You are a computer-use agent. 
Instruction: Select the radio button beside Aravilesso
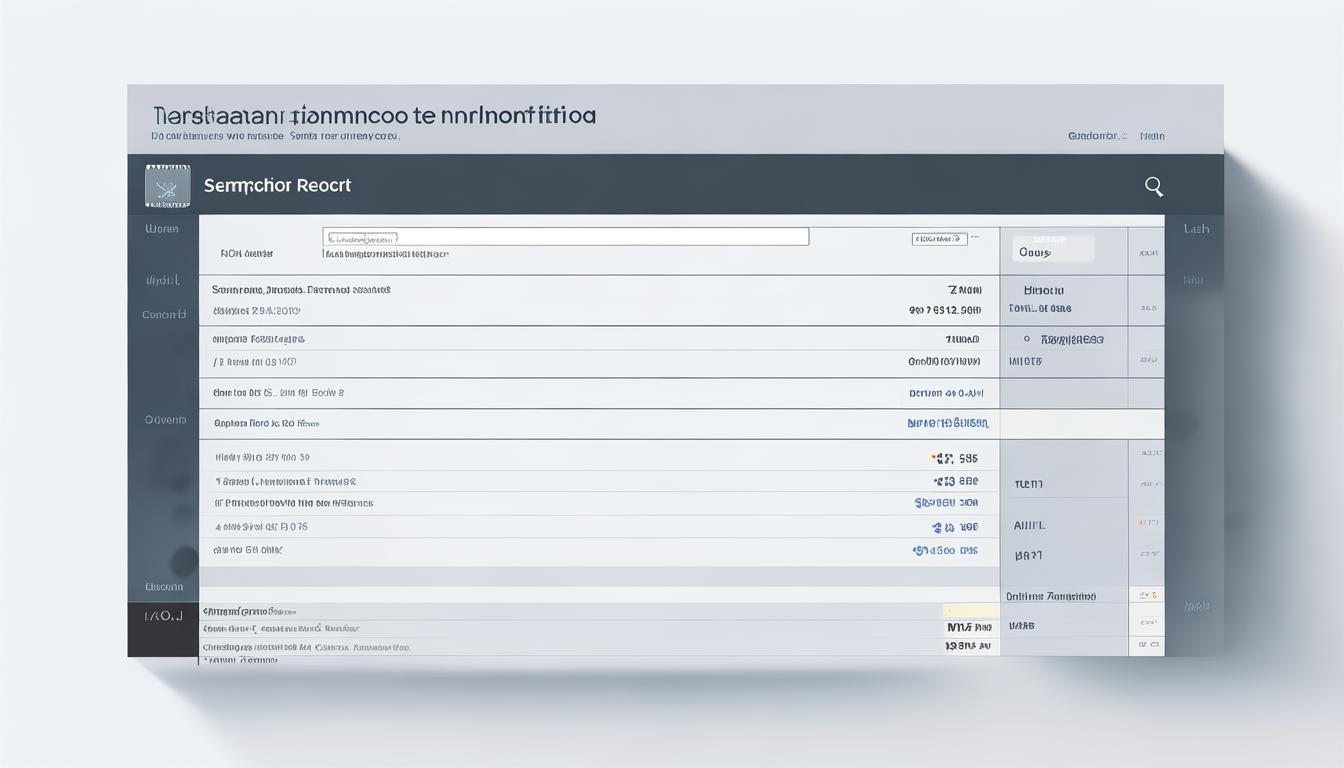[x=1027, y=340]
